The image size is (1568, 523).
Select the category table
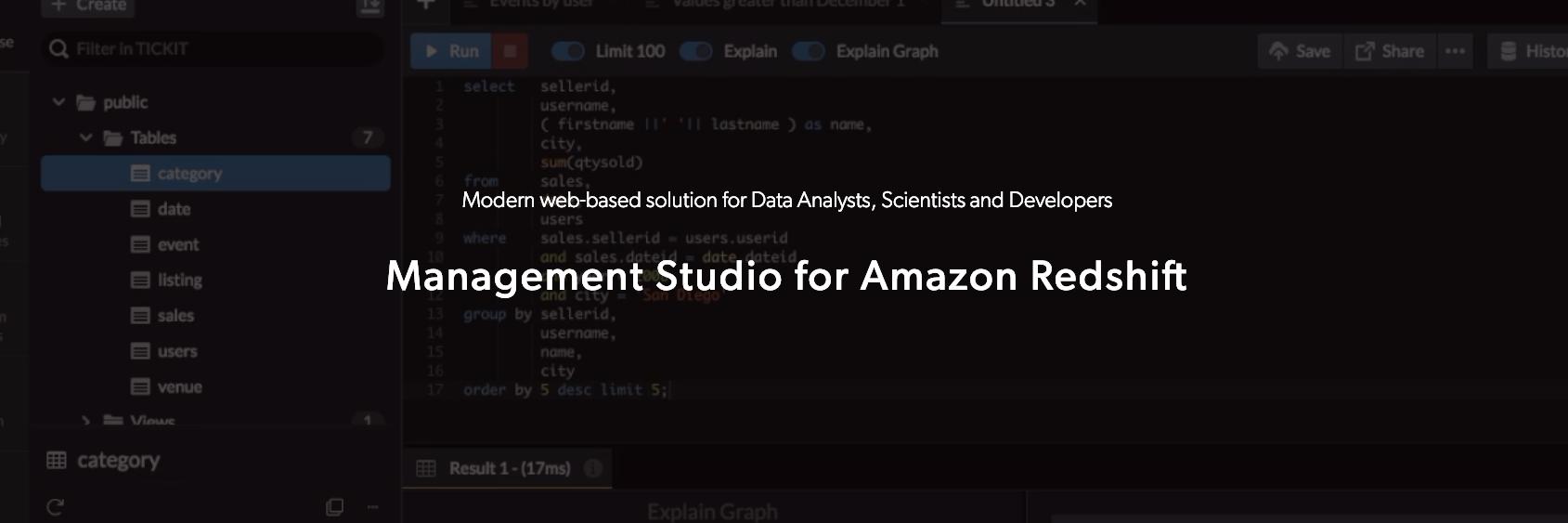tap(215, 174)
